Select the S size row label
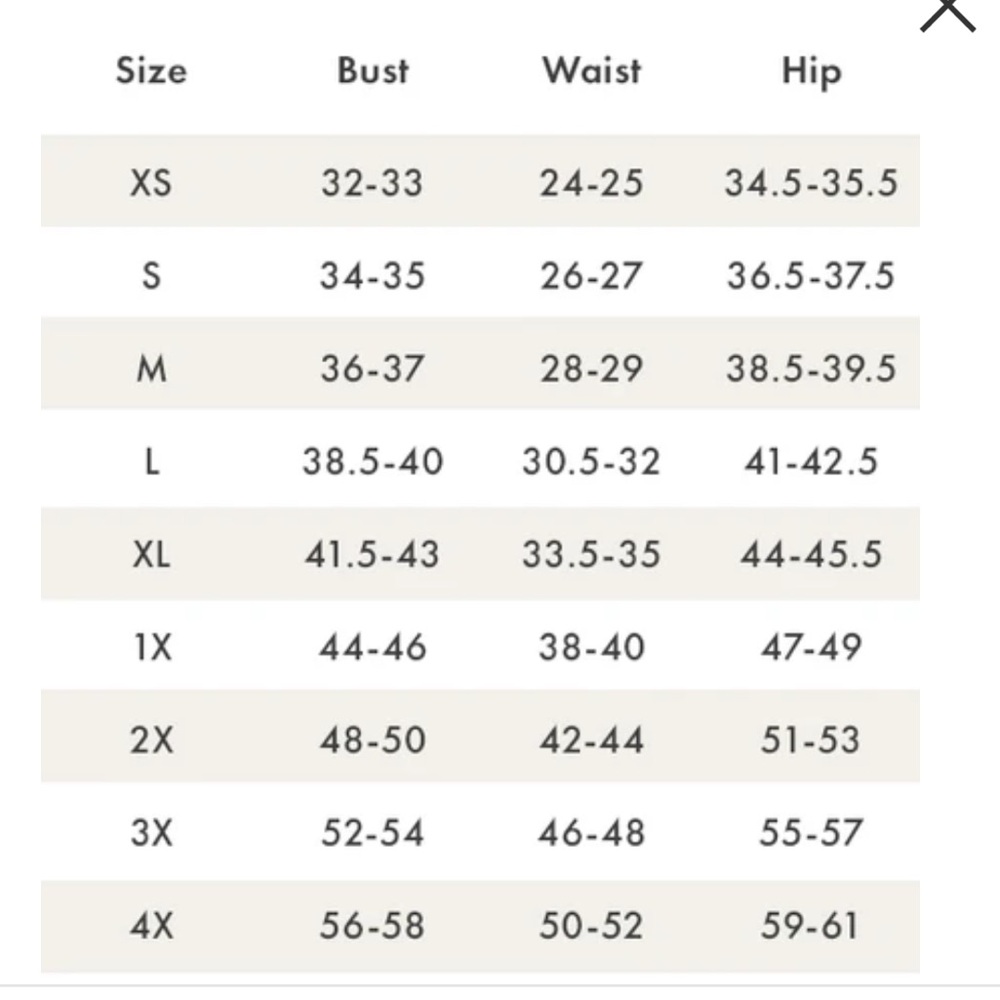Viewport: 1000px width, 1000px height. pos(151,276)
